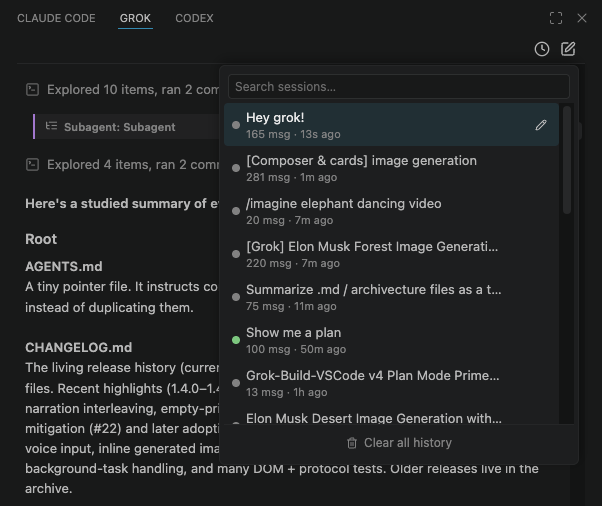This screenshot has width=602, height=506.
Task: Select the GROK tab
Action: (x=135, y=18)
